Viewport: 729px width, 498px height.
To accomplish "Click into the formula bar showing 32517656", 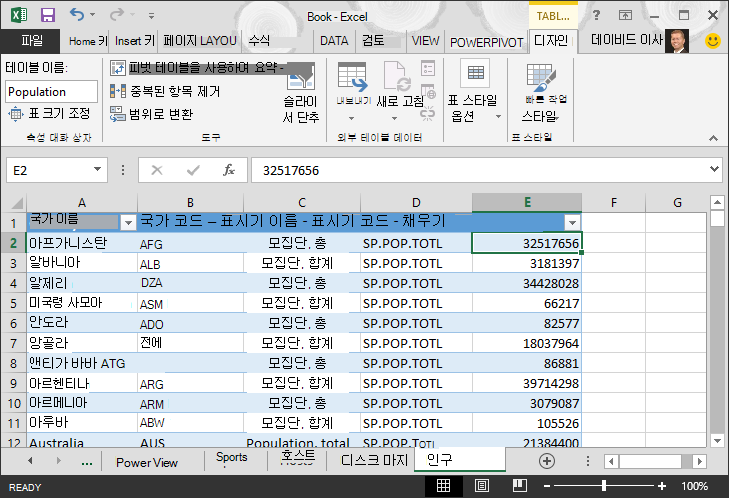I will [479, 170].
